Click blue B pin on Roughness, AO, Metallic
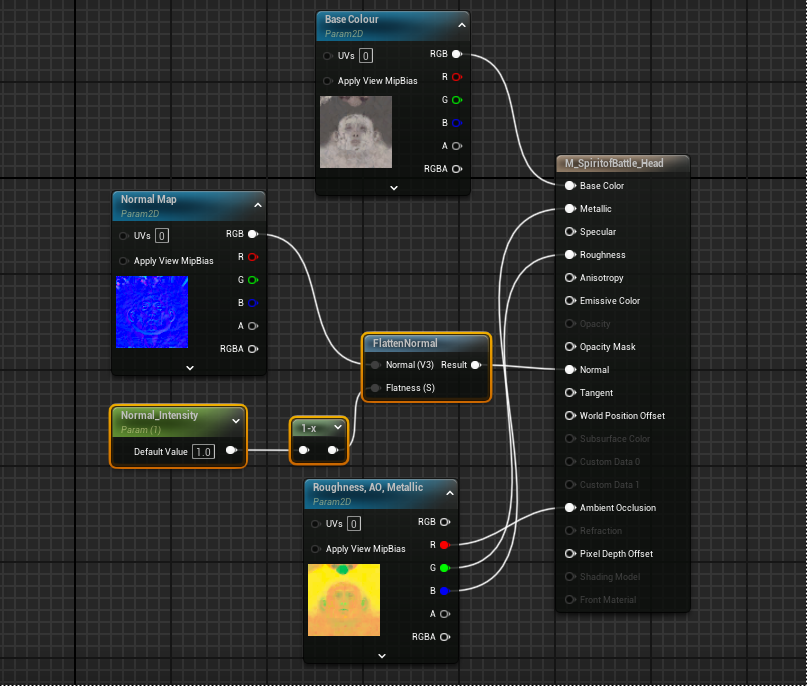807x686 pixels. pyautogui.click(x=445, y=591)
